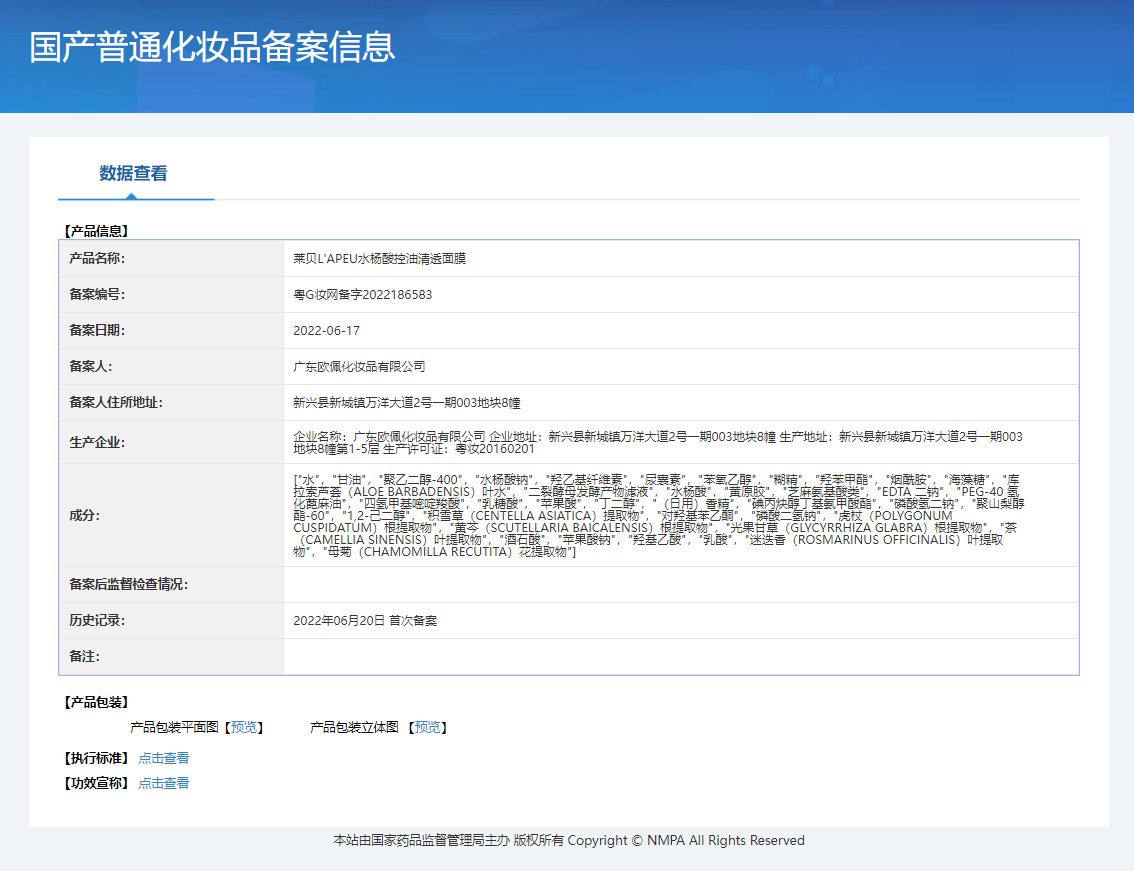Viewport: 1134px width, 871px height.
Task: Click 点击查看 next to 执行标准
Action: [164, 759]
